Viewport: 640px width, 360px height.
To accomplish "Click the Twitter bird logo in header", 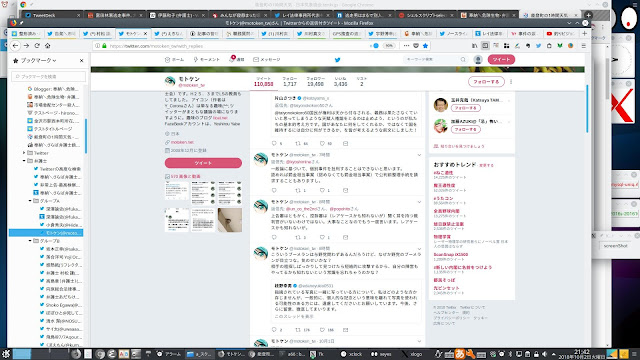I will click(338, 60).
